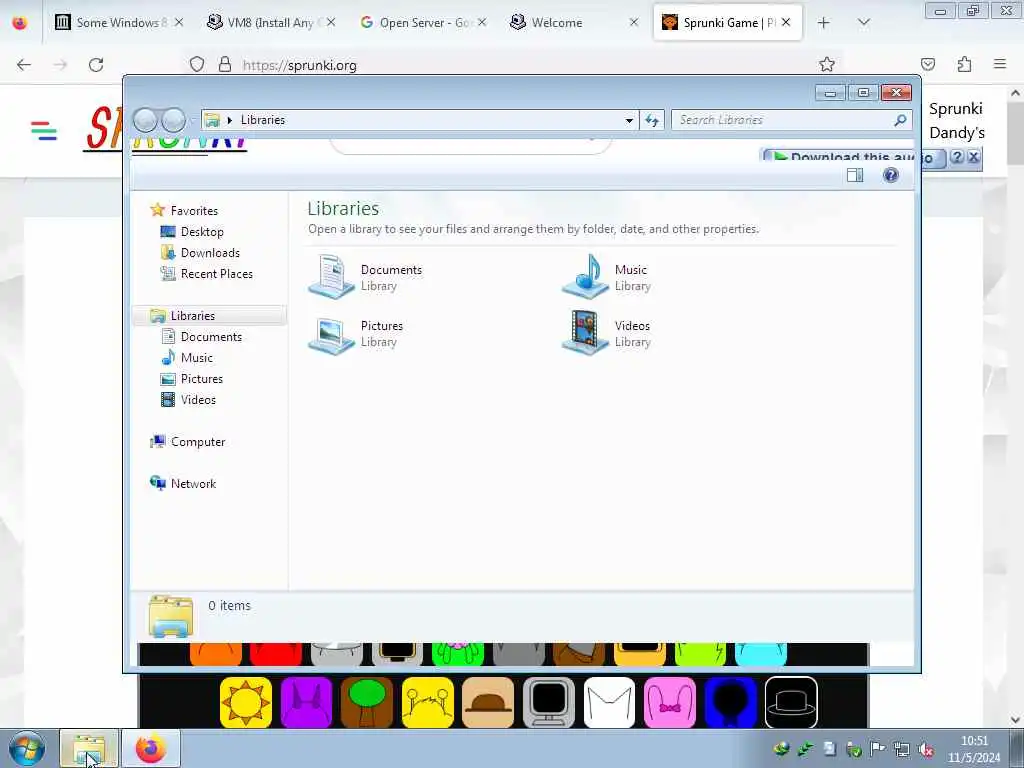This screenshot has height=768, width=1024.
Task: Open the Videos library icon
Action: [x=586, y=332]
